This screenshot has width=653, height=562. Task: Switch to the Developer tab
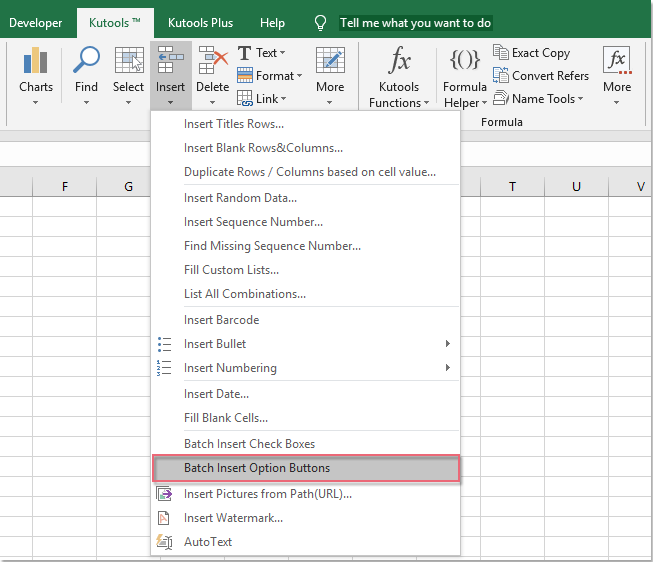[35, 23]
